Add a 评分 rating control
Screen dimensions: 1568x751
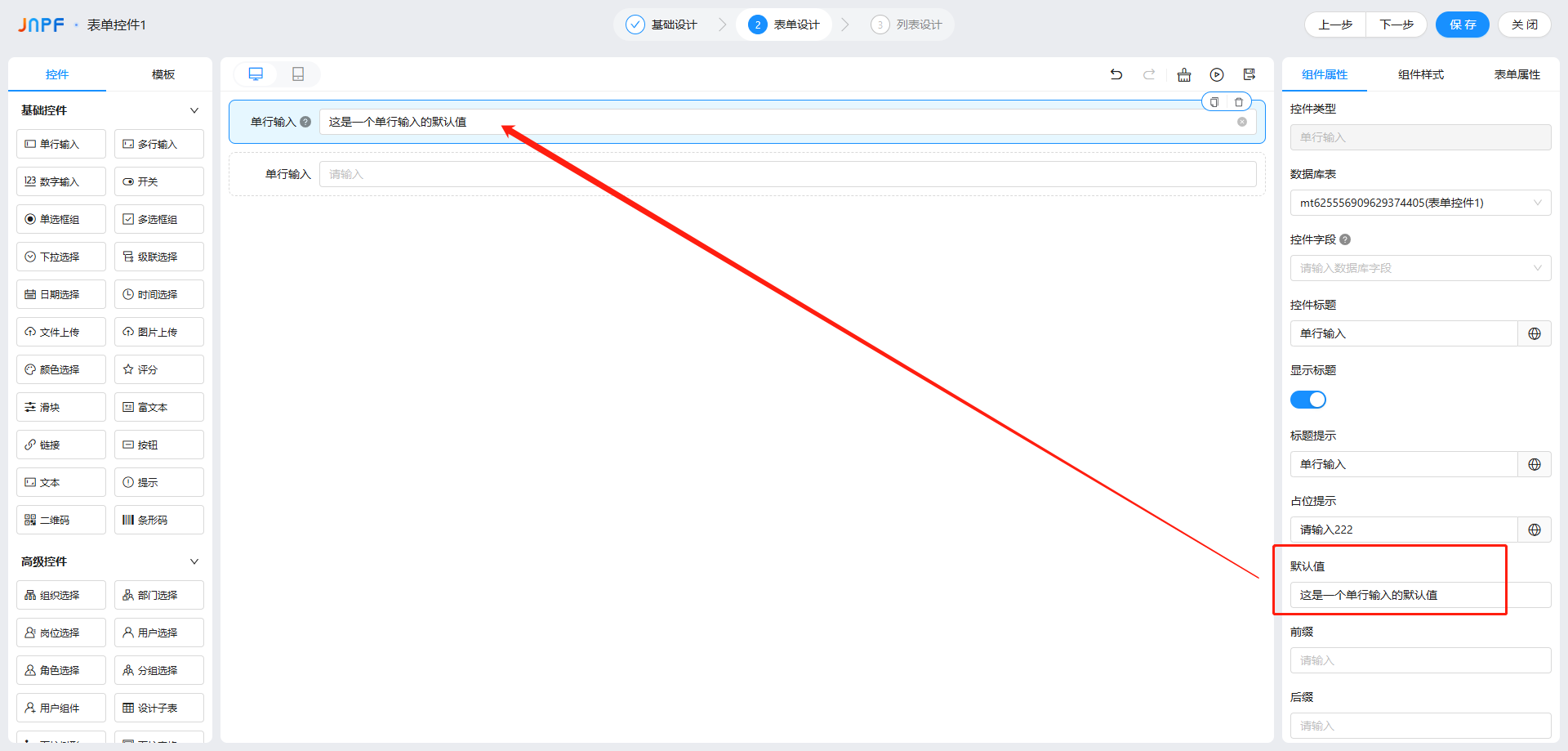(159, 369)
